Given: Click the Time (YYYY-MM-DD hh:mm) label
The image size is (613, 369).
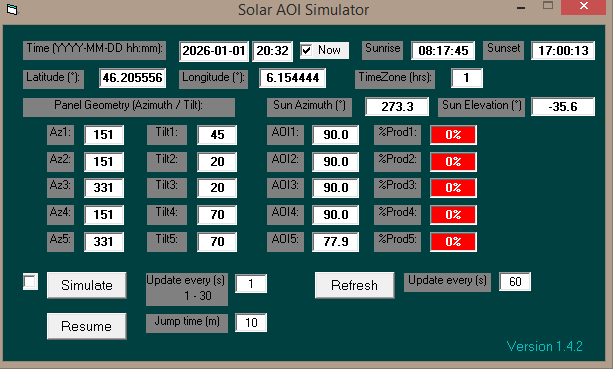Looking at the screenshot, I should 94,50.
